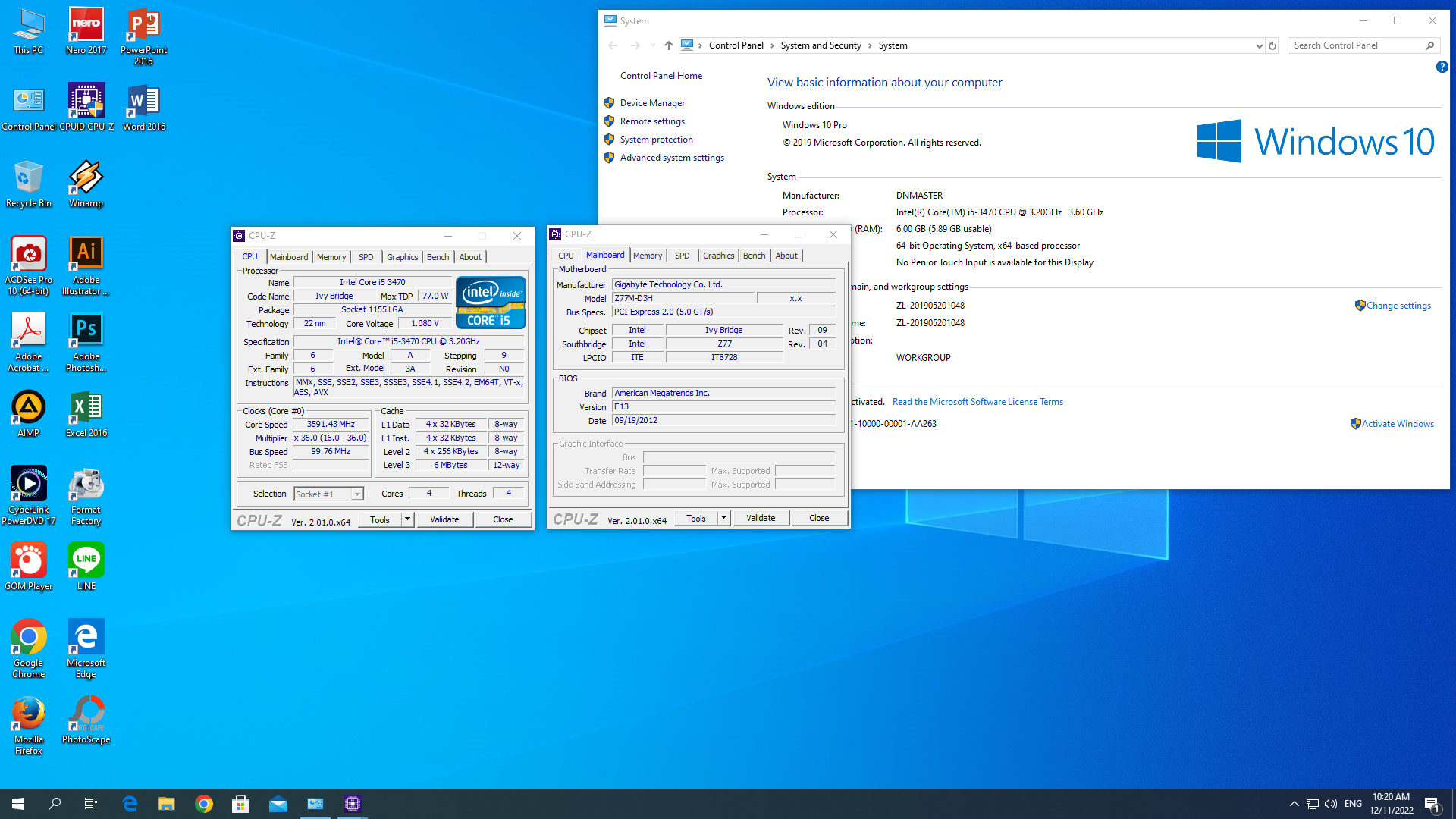Select Microsoft Edge desktop icon

[86, 649]
